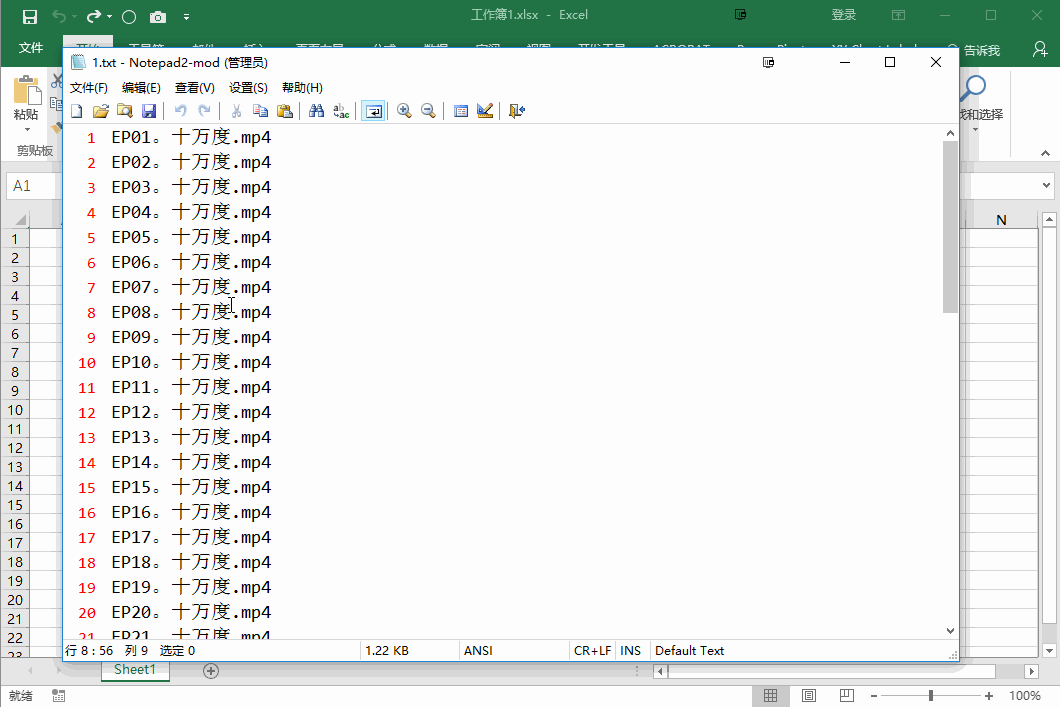Open the 查看(V) menu in Notepad2
The width and height of the screenshot is (1060, 707).
tap(194, 87)
